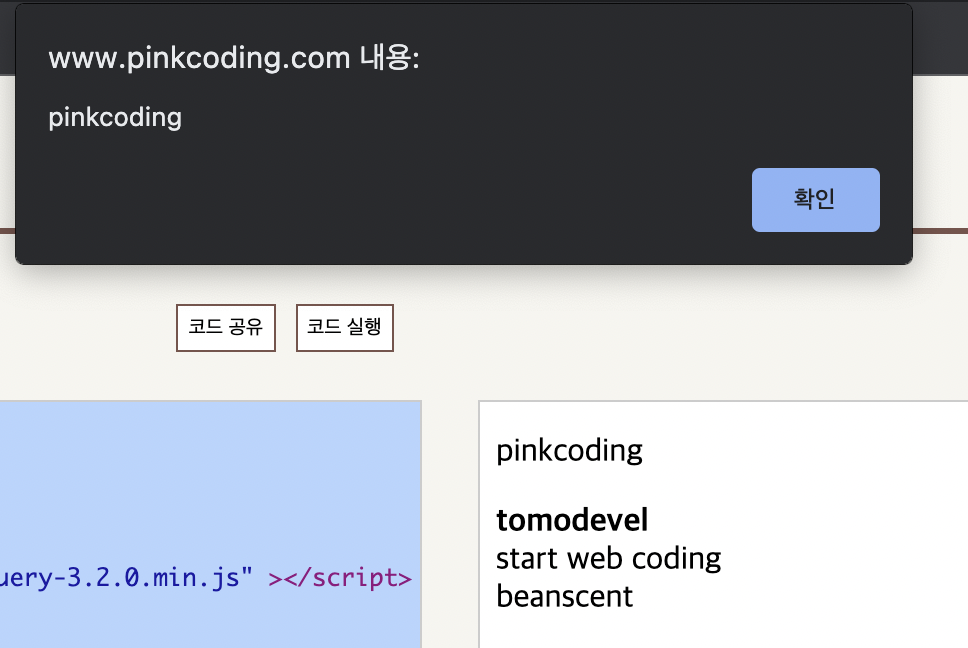Click the 'start web coding' line

pos(608,559)
